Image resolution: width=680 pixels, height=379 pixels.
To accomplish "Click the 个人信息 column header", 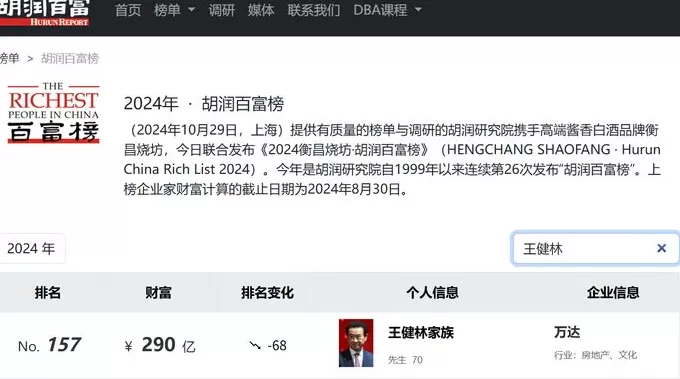I will point(432,293).
